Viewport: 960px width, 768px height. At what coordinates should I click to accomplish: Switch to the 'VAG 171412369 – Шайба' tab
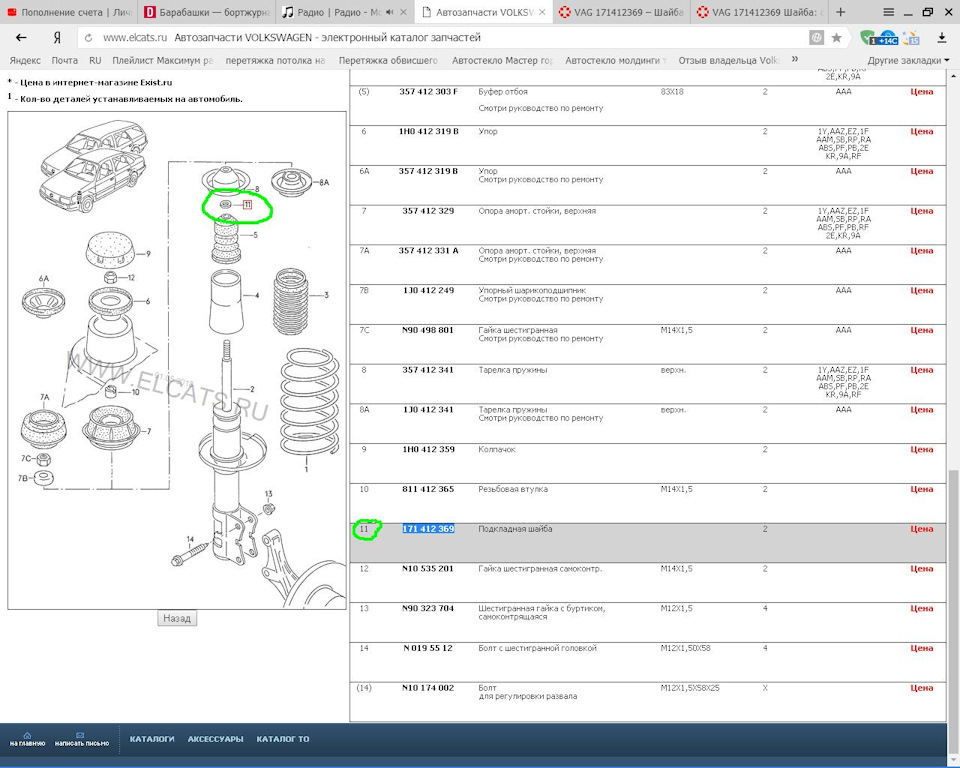point(621,12)
